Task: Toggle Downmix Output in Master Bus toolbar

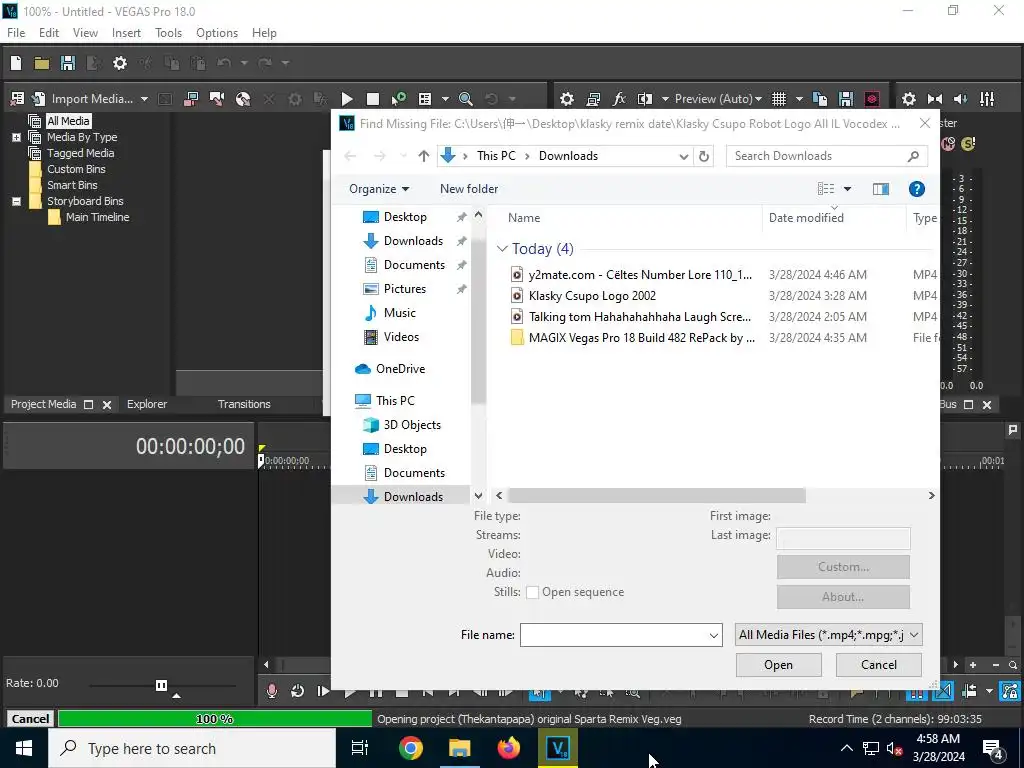Action: pyautogui.click(x=935, y=99)
